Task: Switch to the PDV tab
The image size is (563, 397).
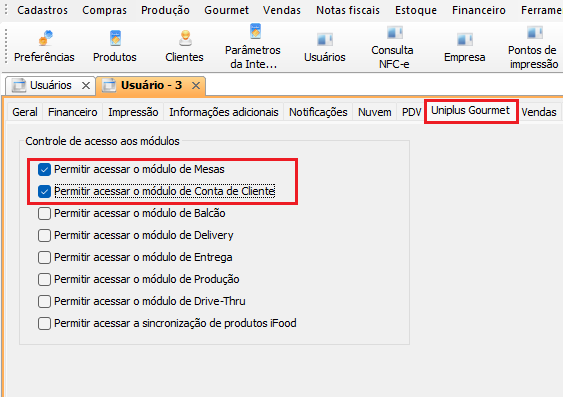Action: click(x=411, y=112)
